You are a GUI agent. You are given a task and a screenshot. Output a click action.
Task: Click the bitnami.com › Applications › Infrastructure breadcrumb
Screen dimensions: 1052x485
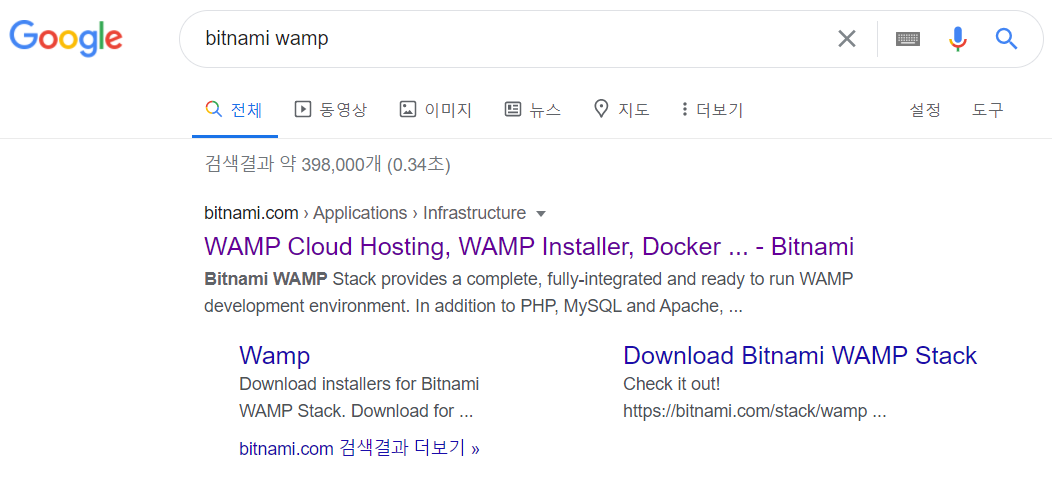tap(365, 213)
